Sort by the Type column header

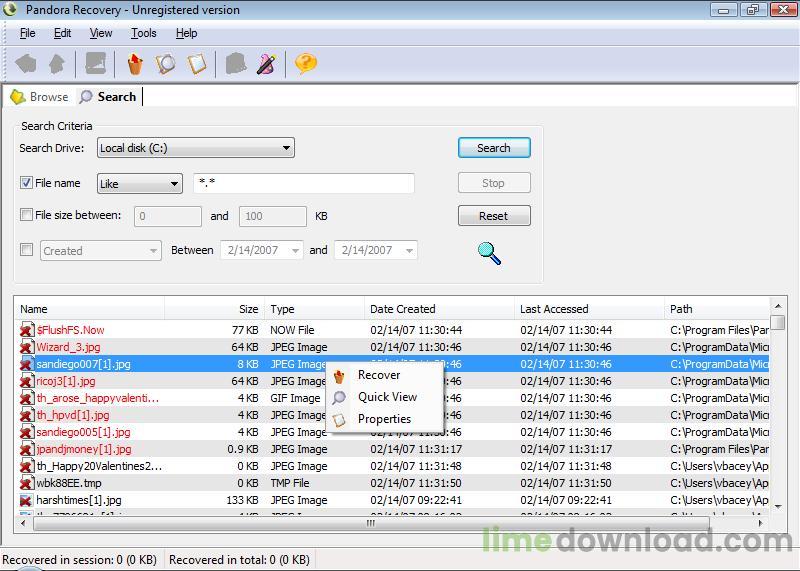(314, 309)
